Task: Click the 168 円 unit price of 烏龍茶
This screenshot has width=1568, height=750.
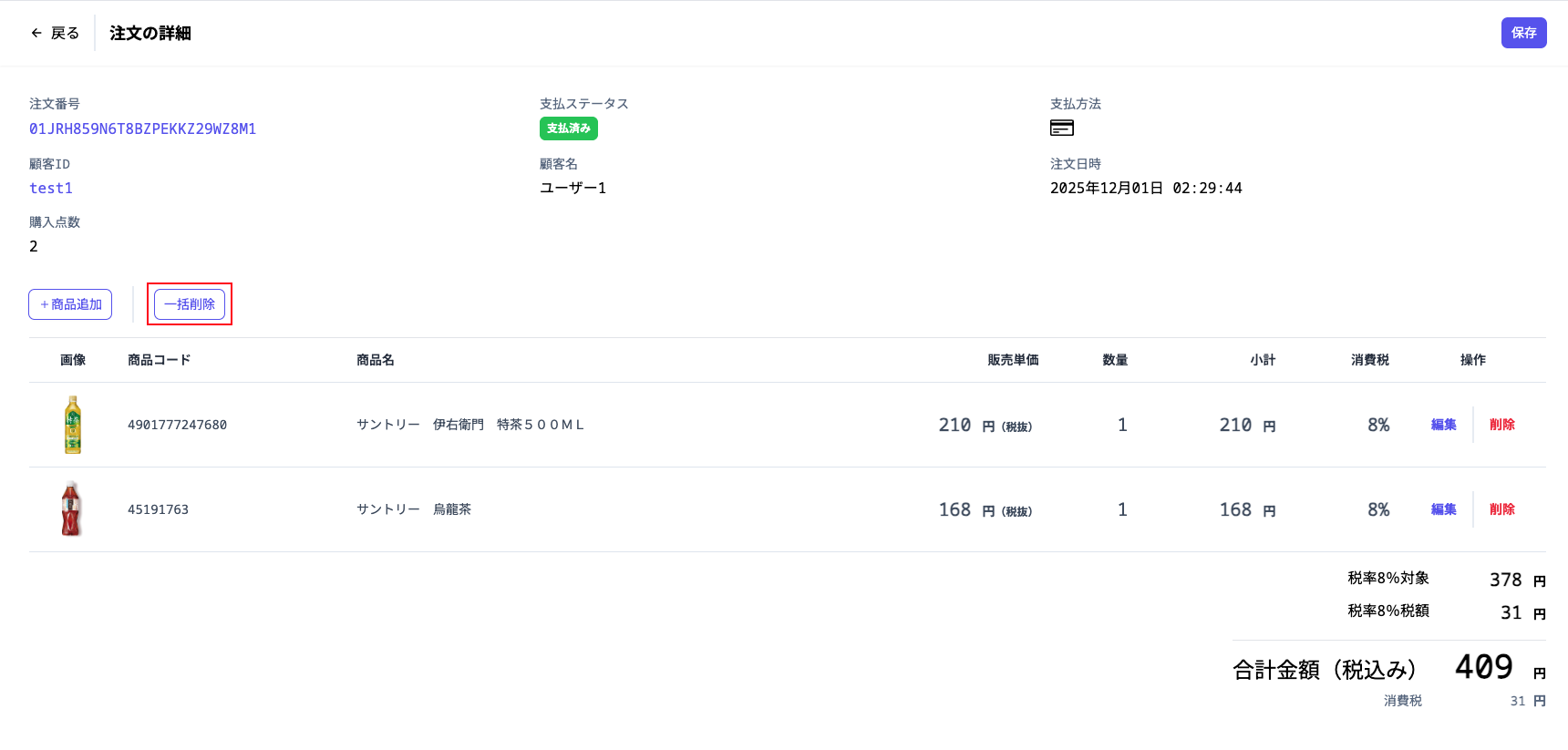Action: (985, 510)
